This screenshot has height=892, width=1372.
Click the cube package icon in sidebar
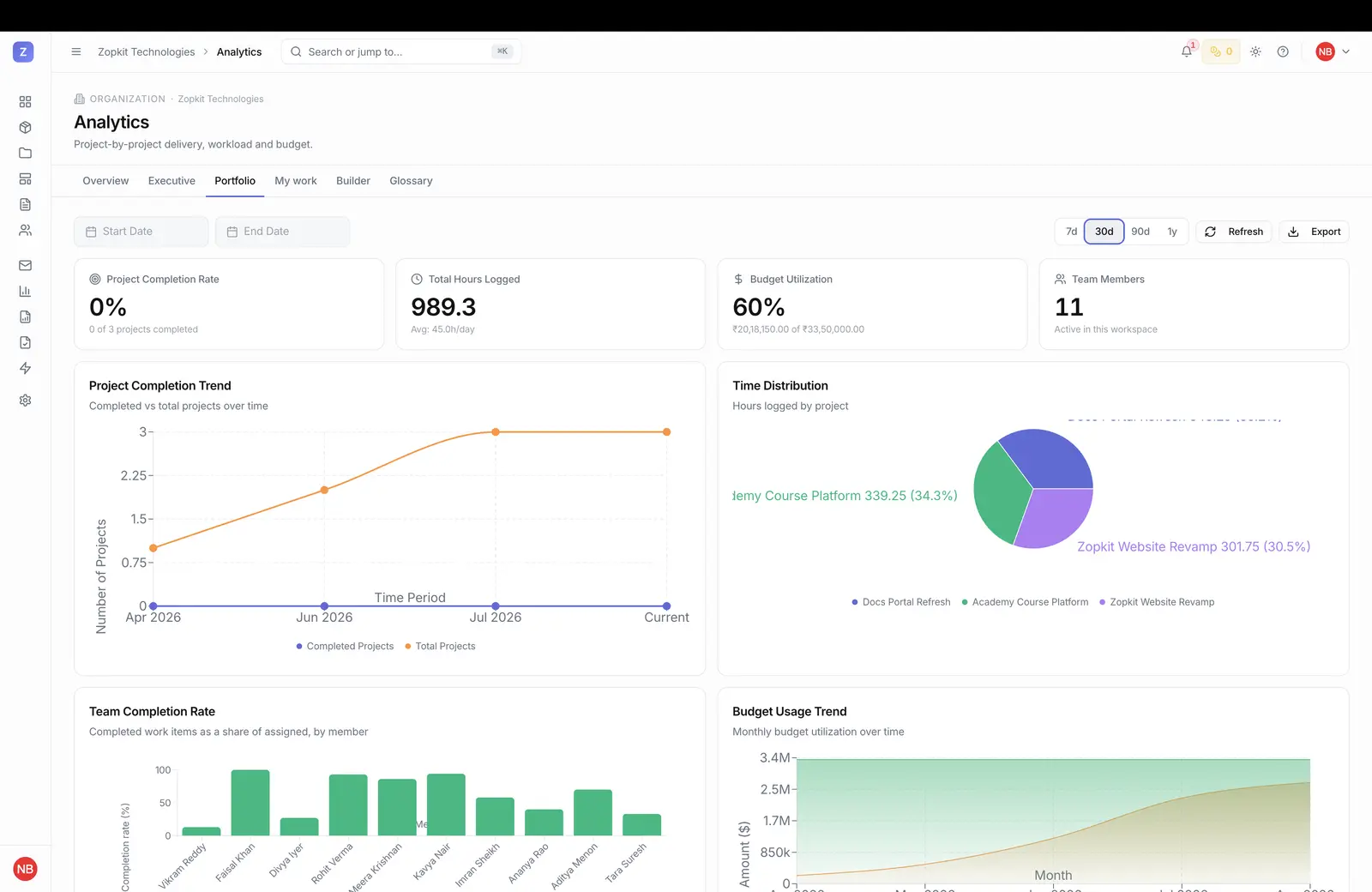[x=25, y=127]
